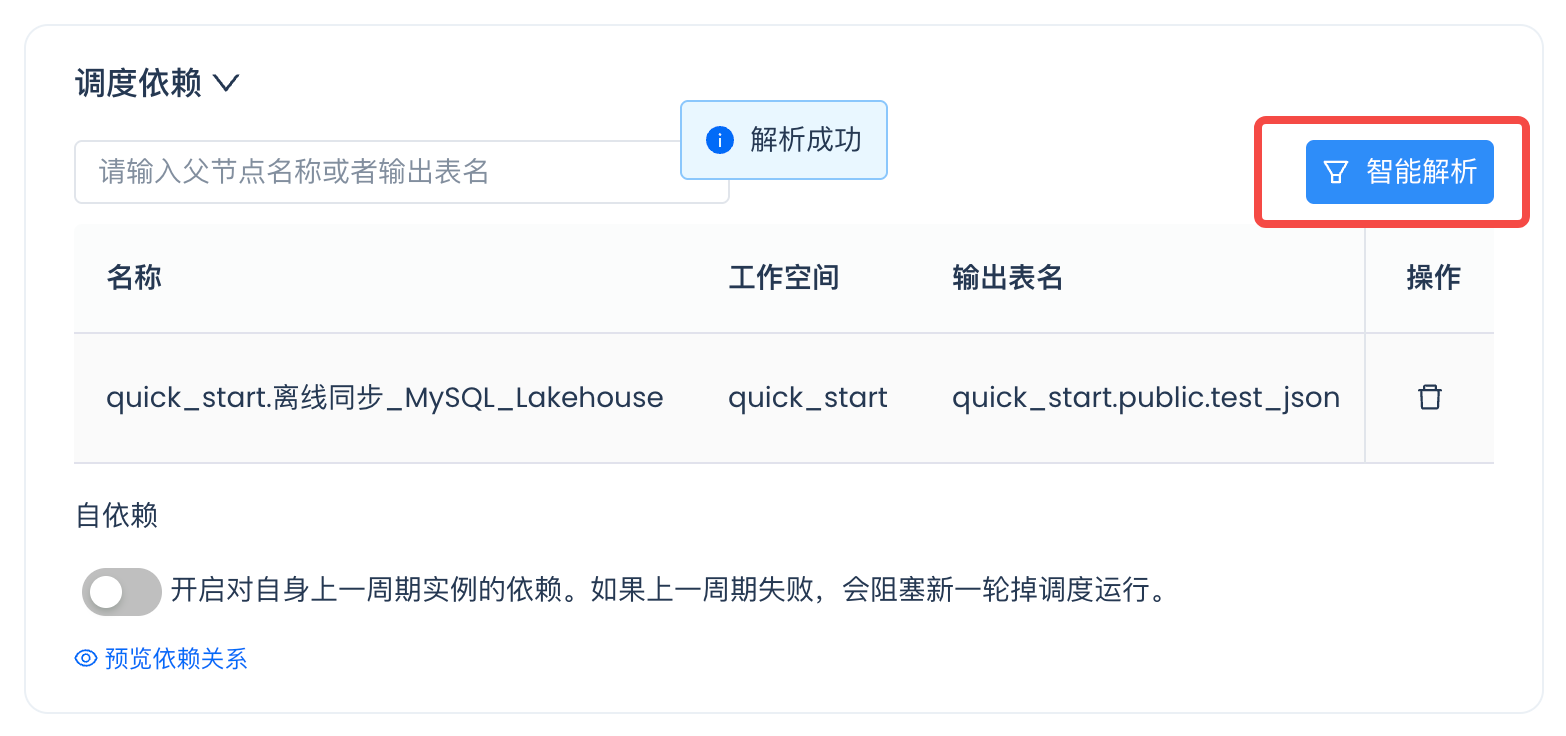This screenshot has height=736, width=1566.
Task: Collapse the 调度依赖 section chevron
Action: click(x=226, y=84)
